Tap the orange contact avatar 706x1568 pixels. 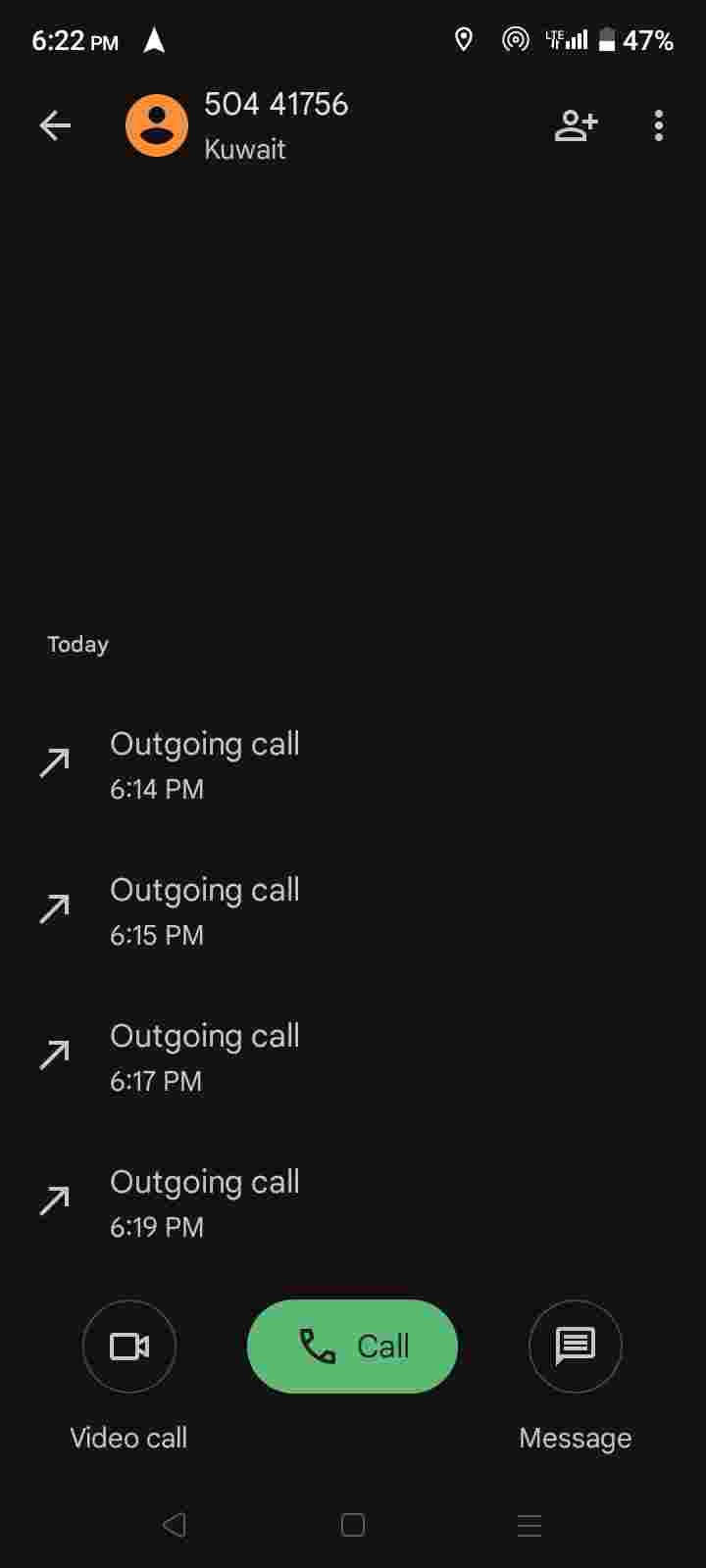(157, 125)
